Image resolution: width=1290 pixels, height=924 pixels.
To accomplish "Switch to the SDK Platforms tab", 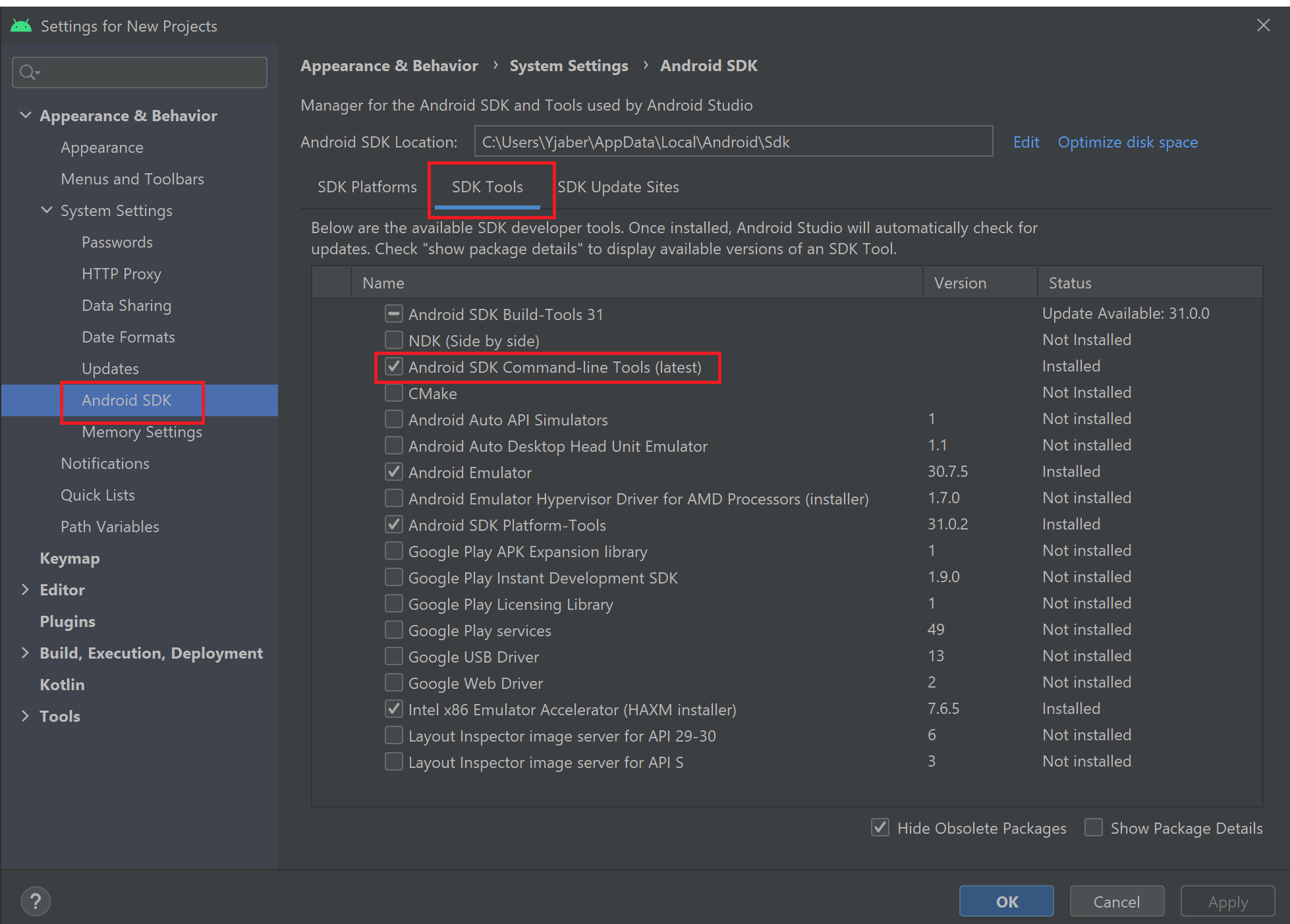I will [367, 187].
